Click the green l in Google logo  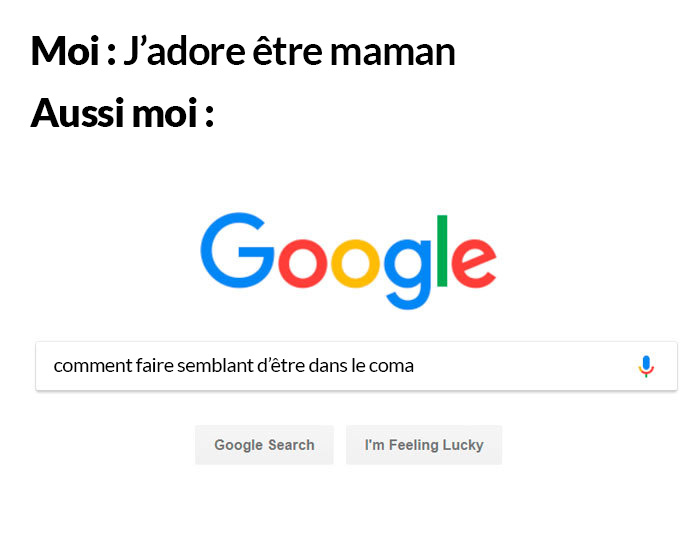[442, 250]
